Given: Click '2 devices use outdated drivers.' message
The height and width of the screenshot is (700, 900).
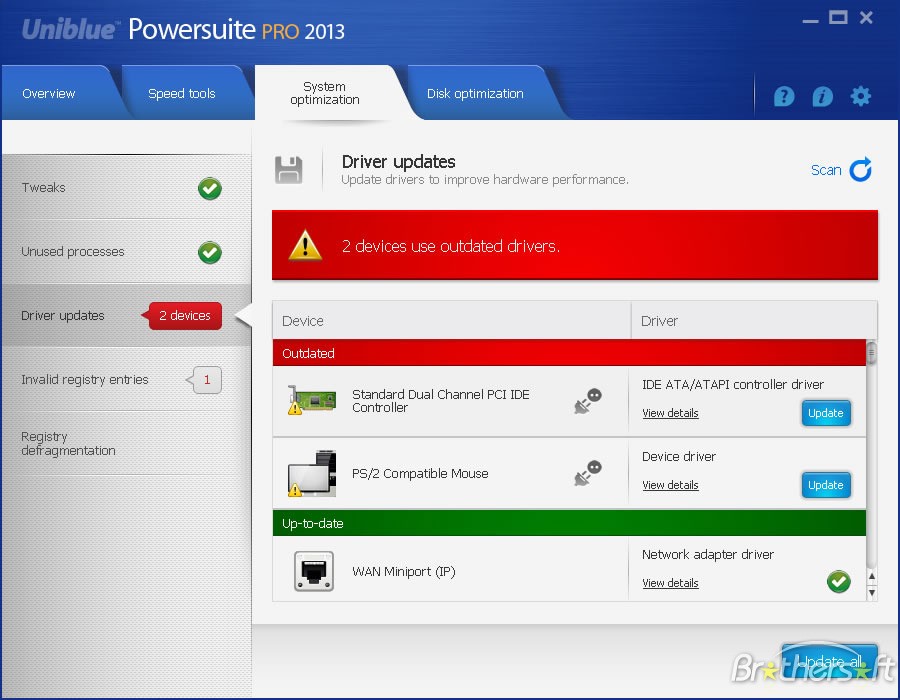Looking at the screenshot, I should click(x=451, y=246).
